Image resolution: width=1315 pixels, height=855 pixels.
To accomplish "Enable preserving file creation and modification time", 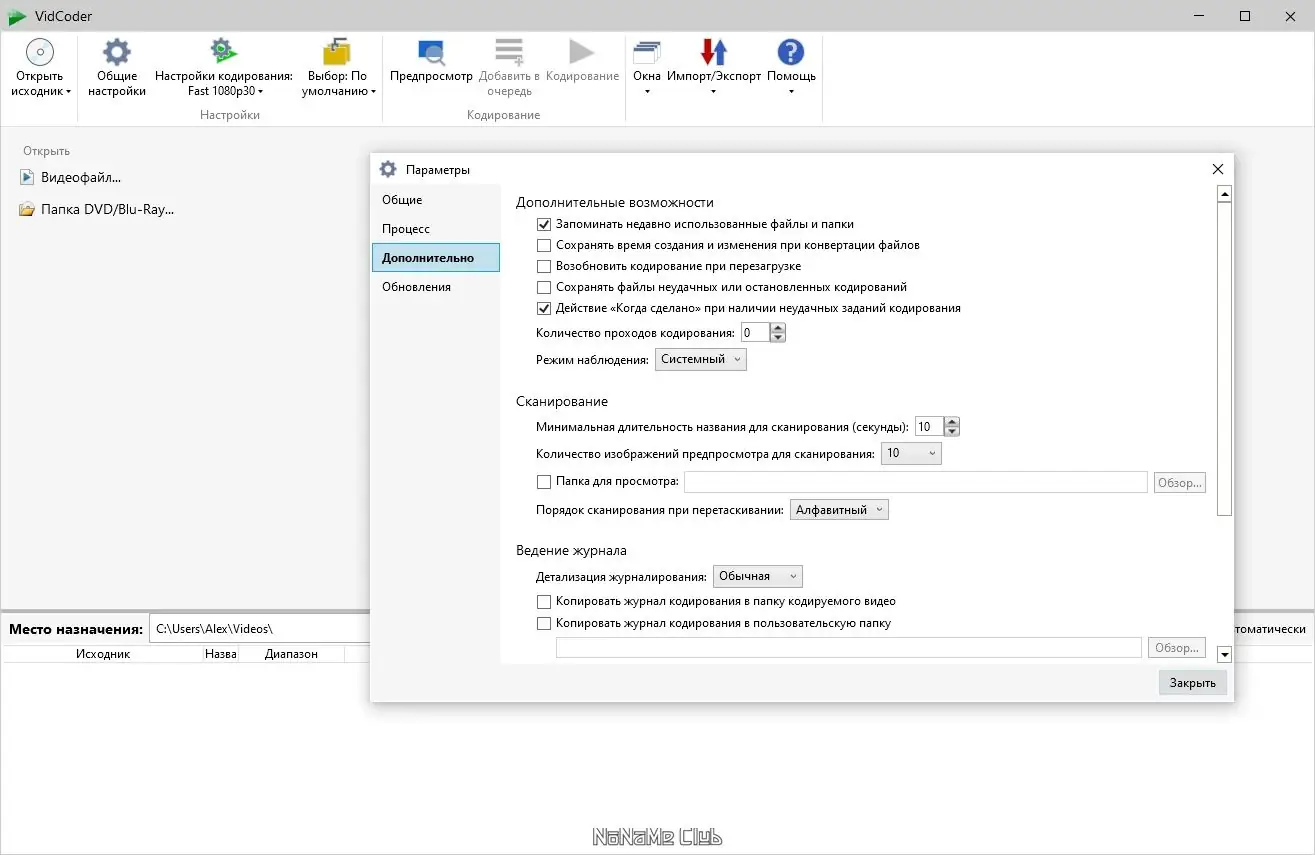I will (x=544, y=245).
